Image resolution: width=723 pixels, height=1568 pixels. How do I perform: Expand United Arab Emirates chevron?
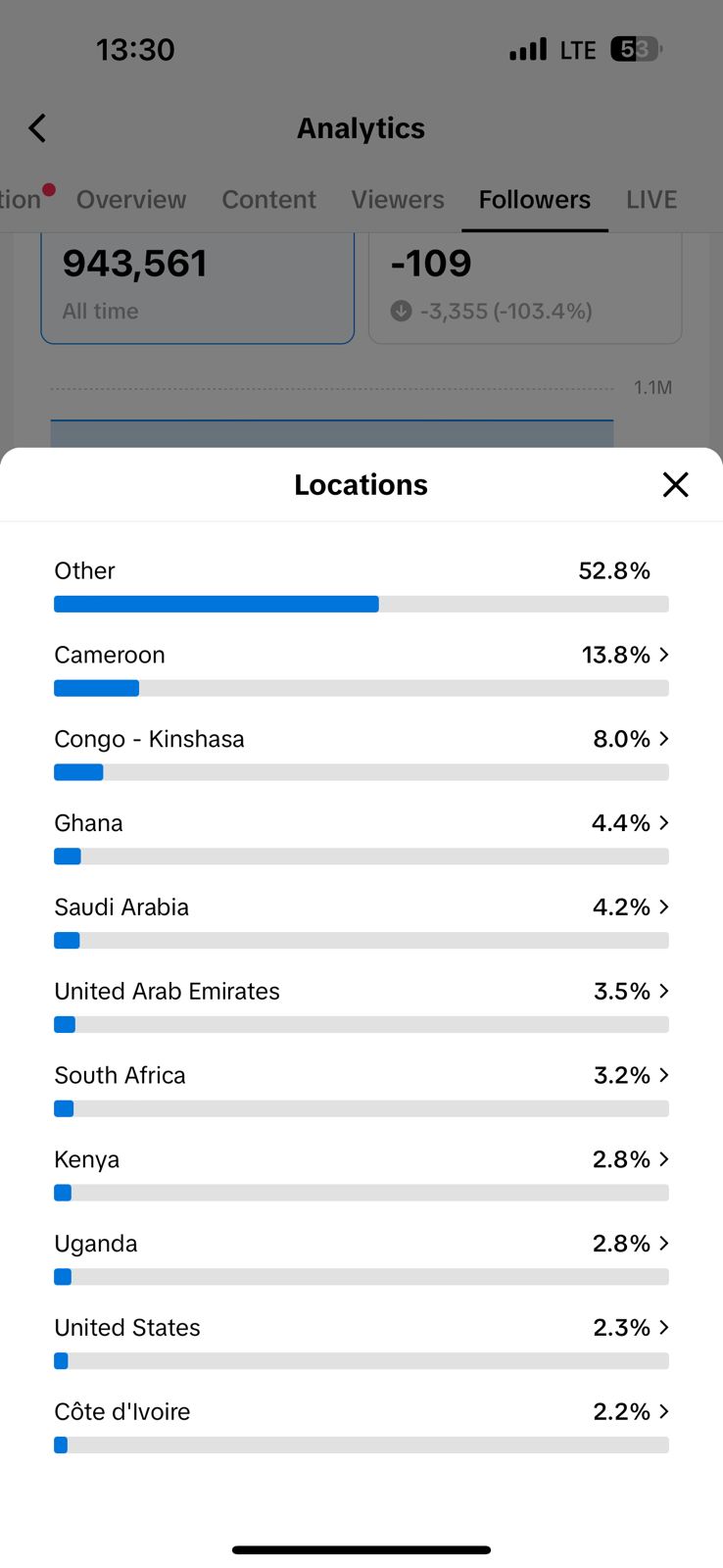(x=664, y=991)
